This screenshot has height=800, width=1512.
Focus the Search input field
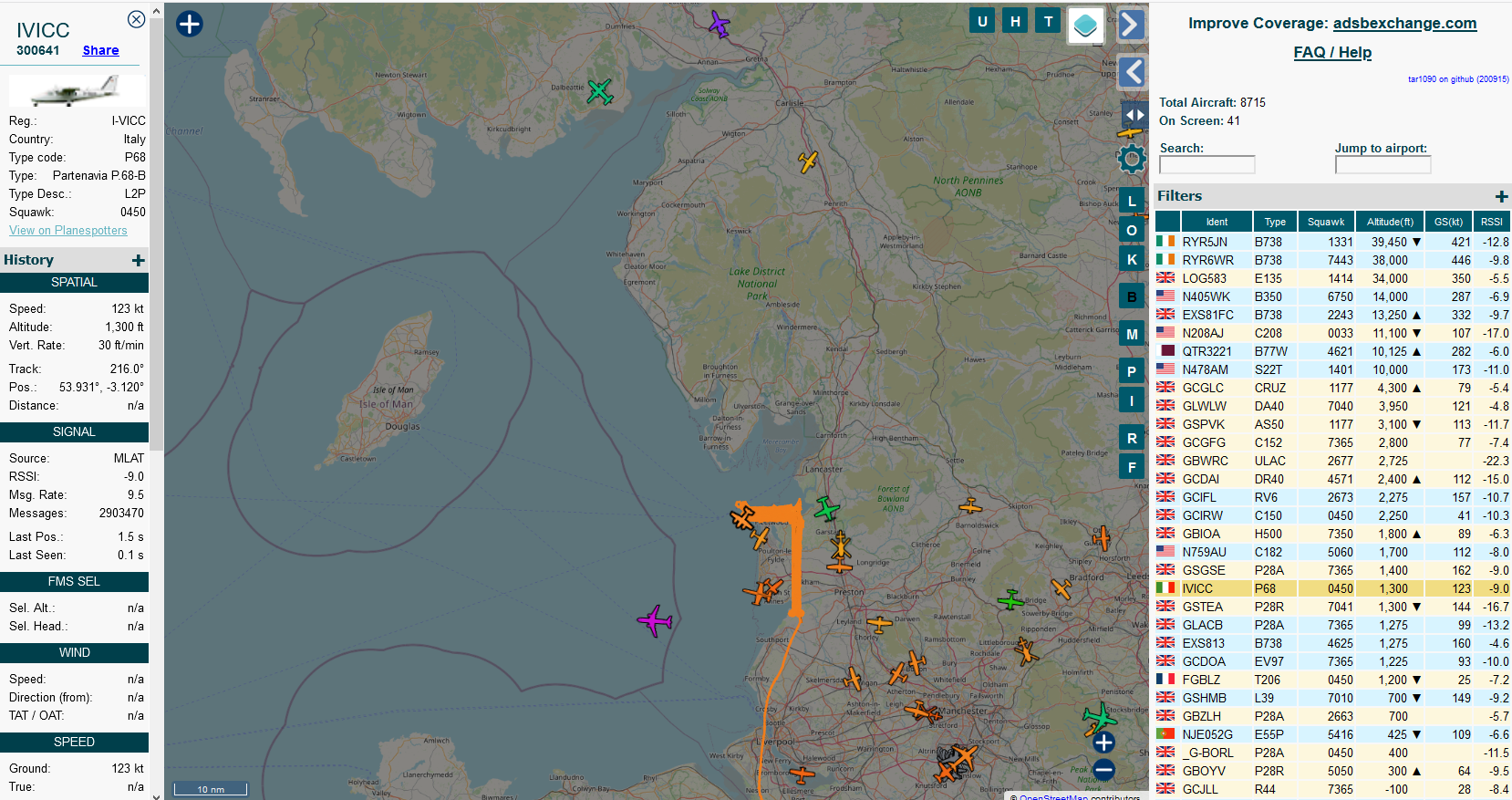click(x=1207, y=164)
